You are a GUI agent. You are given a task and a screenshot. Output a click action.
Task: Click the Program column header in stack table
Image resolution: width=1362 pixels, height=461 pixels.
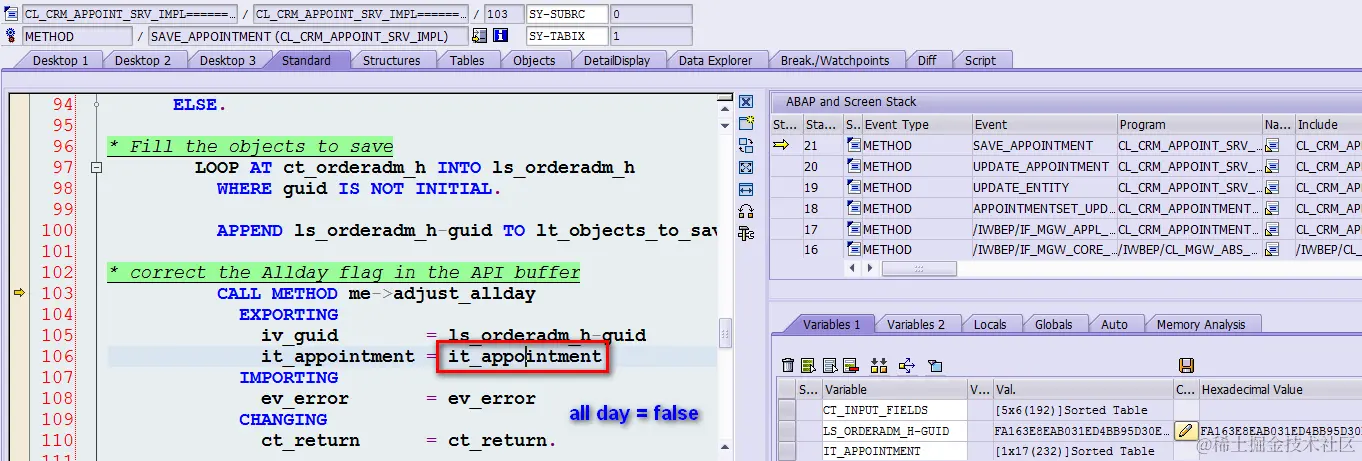(1188, 125)
